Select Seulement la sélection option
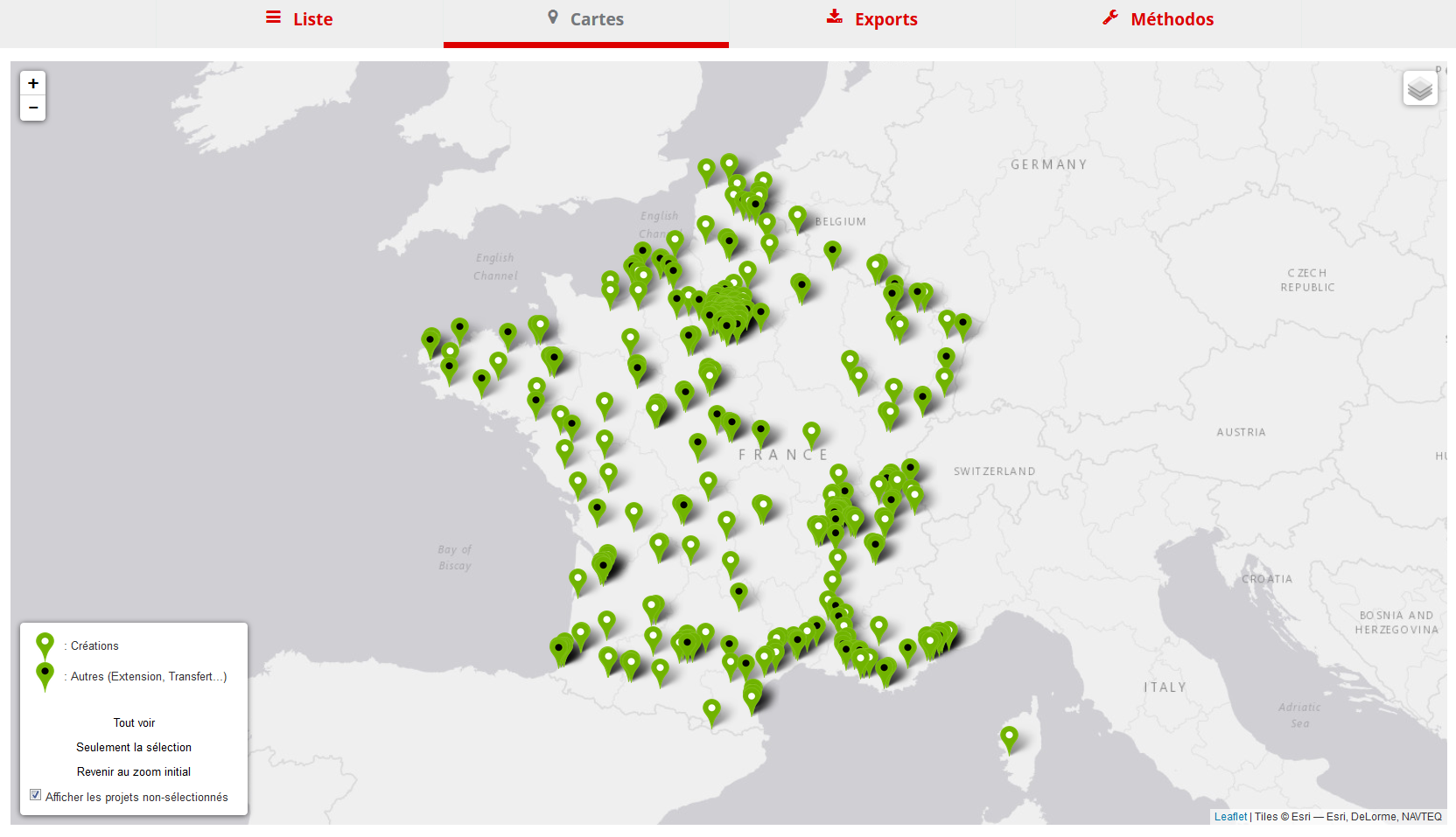This screenshot has width=1456, height=837. 134,747
